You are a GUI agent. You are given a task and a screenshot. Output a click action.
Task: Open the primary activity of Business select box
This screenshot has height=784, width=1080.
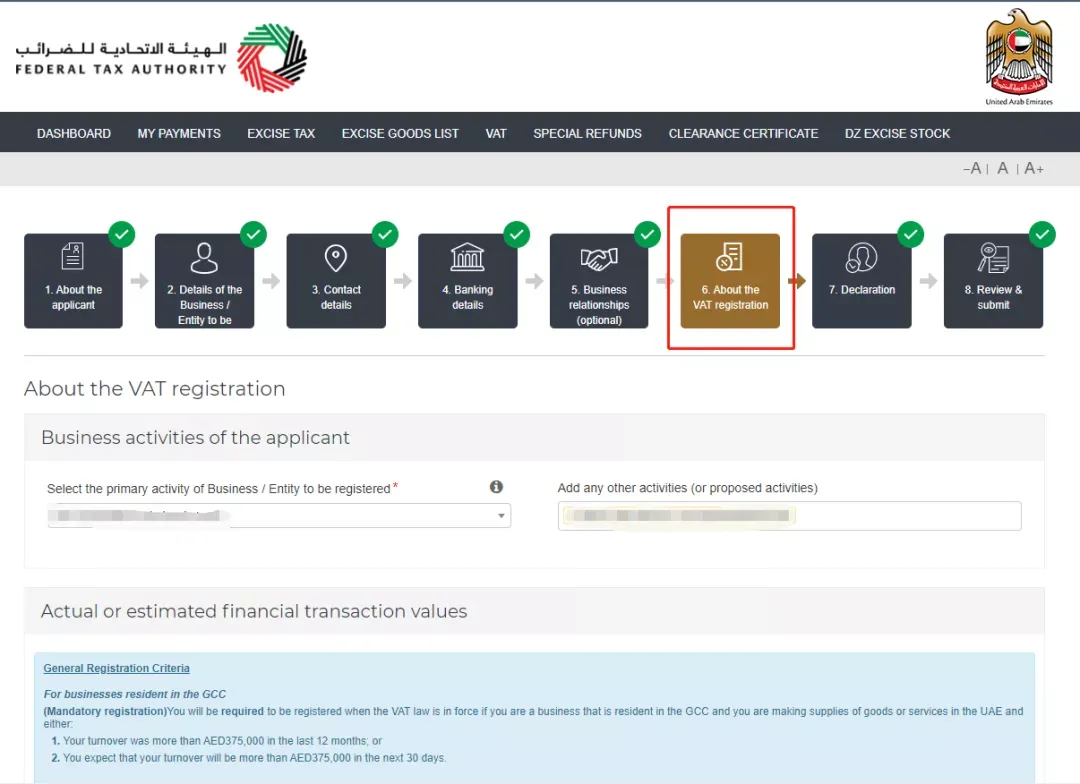(279, 515)
